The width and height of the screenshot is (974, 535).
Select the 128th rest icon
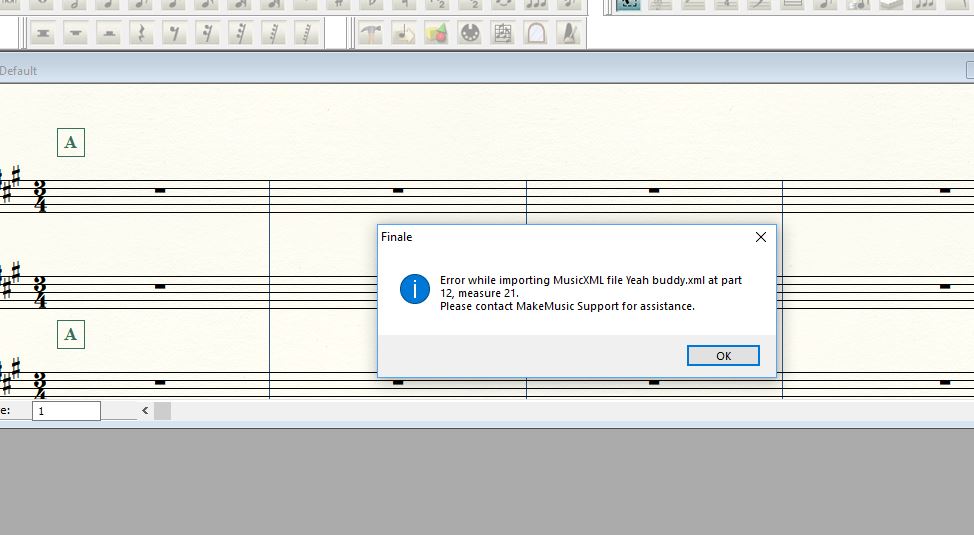[306, 34]
